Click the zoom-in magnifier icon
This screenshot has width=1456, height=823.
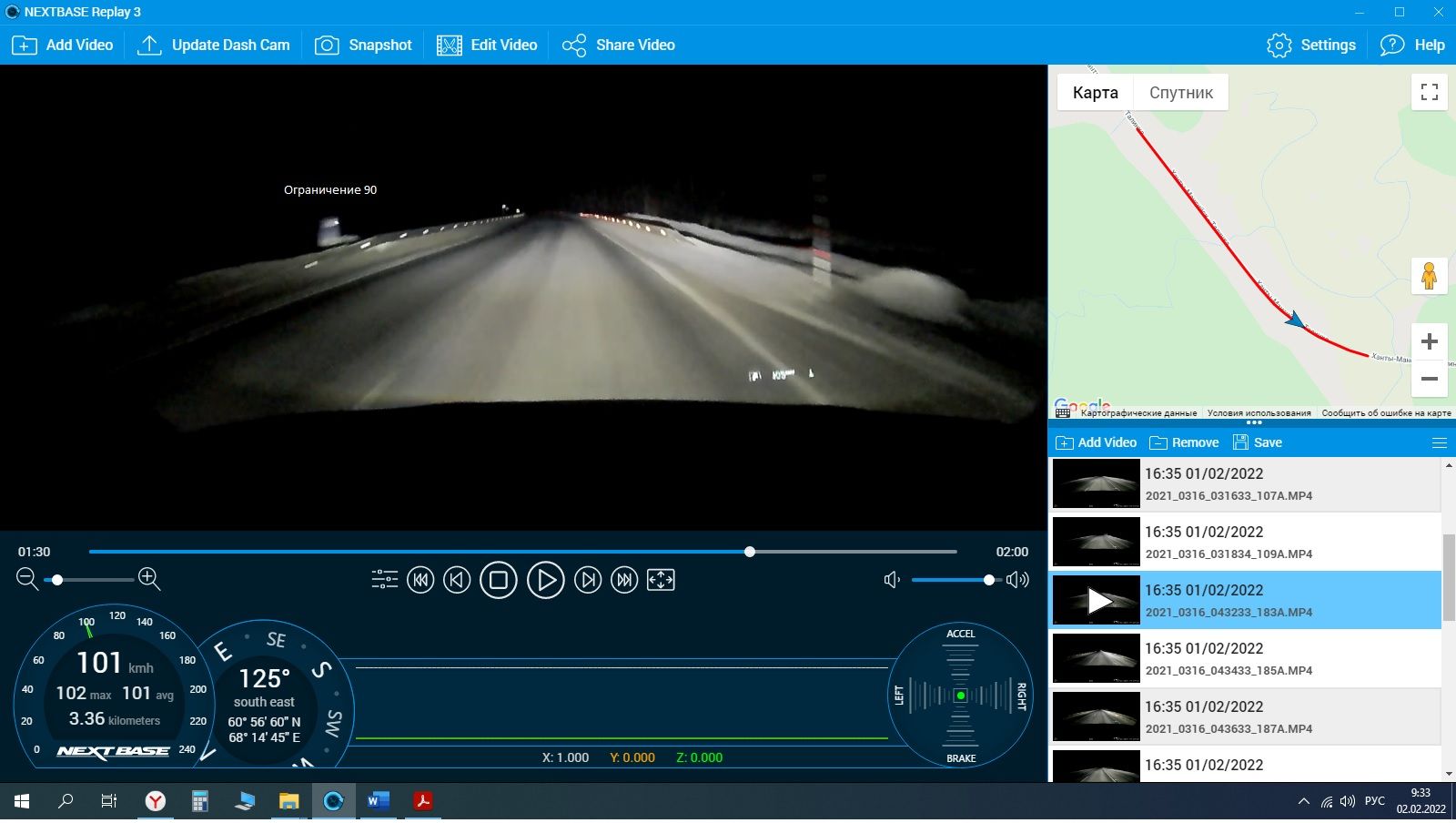click(149, 579)
